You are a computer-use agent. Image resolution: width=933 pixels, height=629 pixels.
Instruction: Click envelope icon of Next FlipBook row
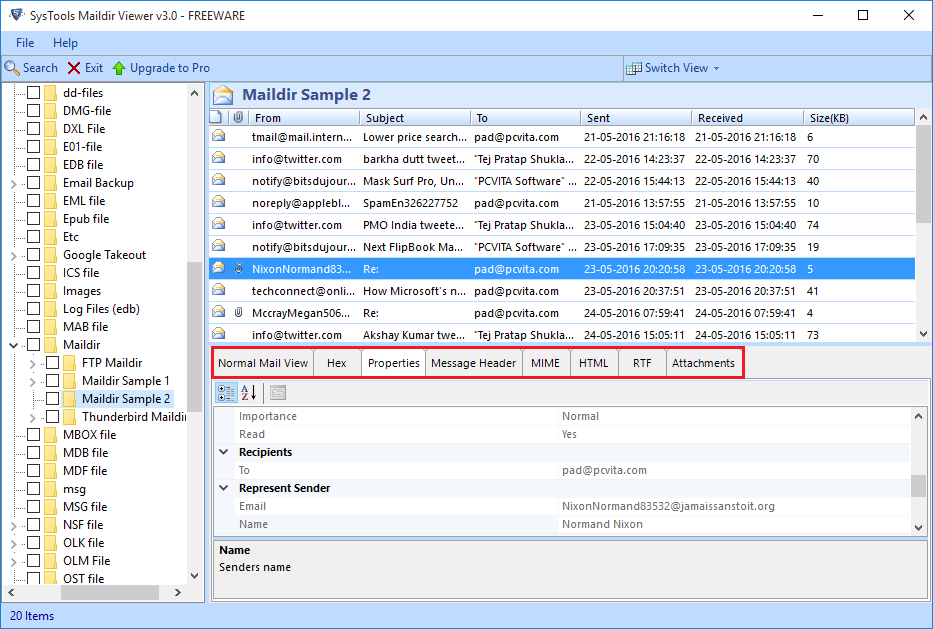218,246
